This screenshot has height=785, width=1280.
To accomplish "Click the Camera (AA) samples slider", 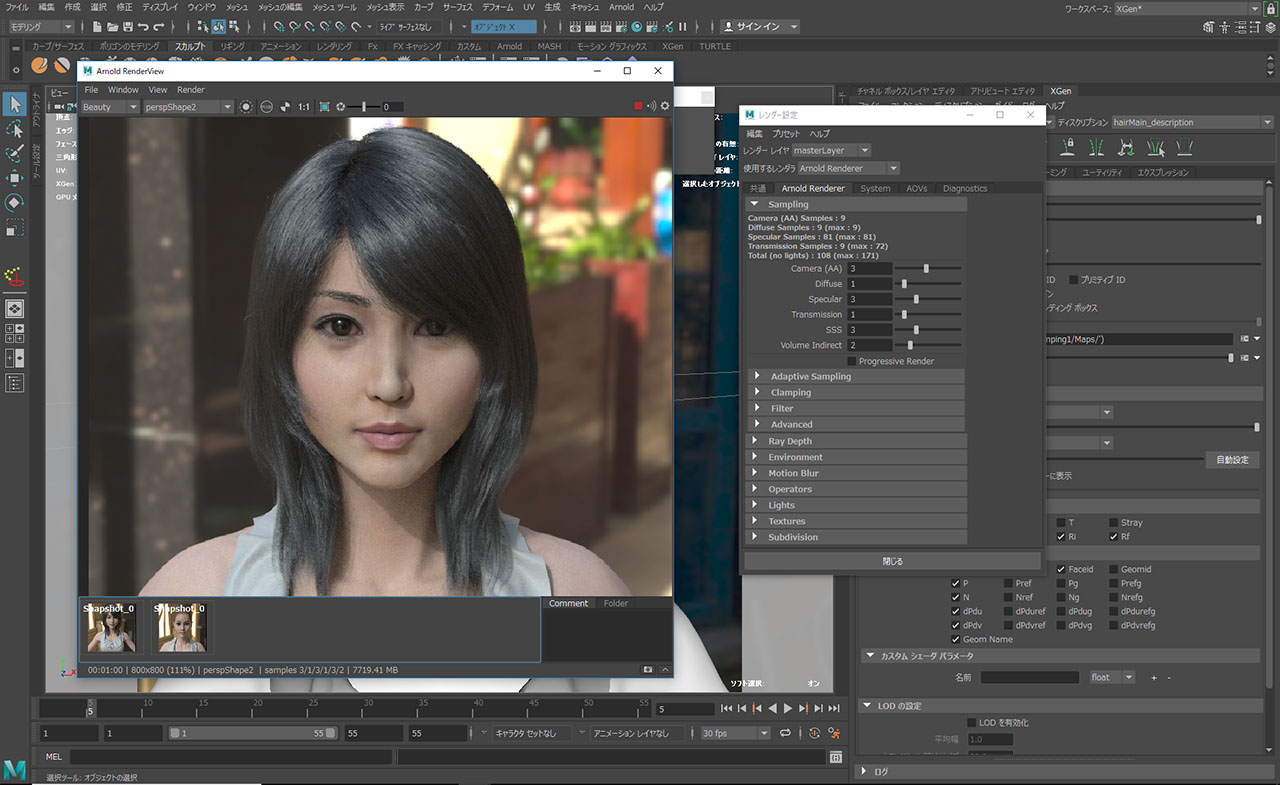I will (927, 268).
